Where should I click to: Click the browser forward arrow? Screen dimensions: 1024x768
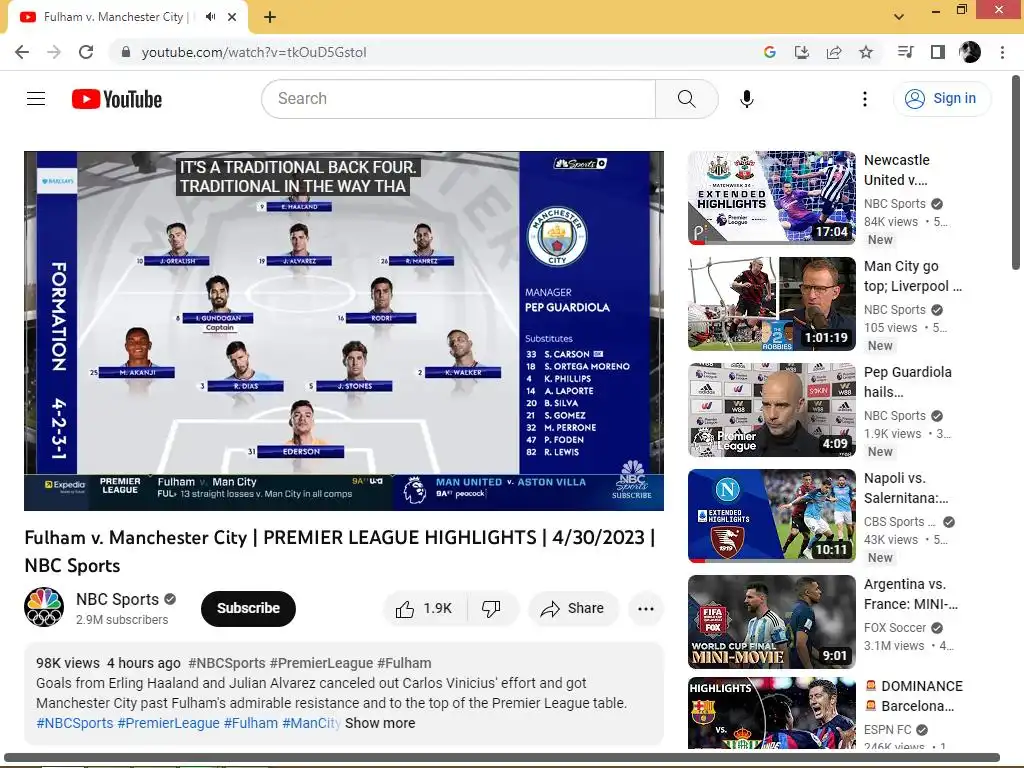pos(54,52)
